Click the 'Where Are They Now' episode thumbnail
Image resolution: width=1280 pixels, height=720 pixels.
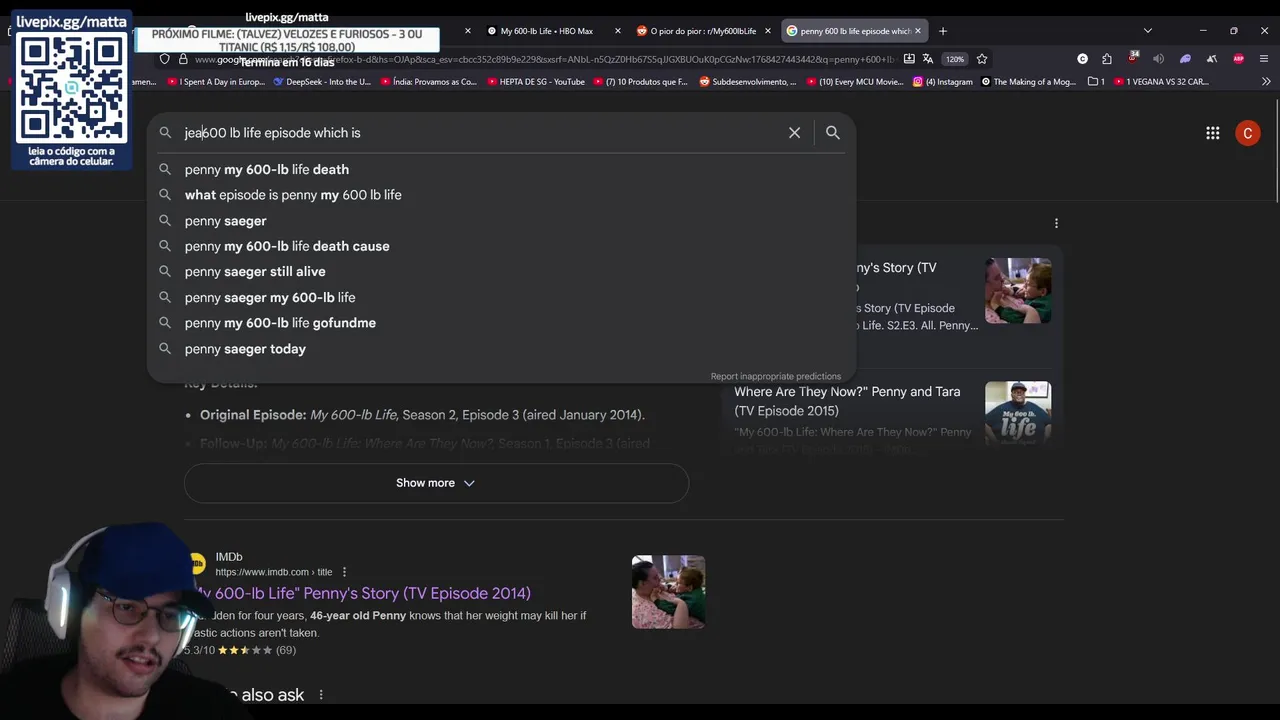(x=1018, y=414)
